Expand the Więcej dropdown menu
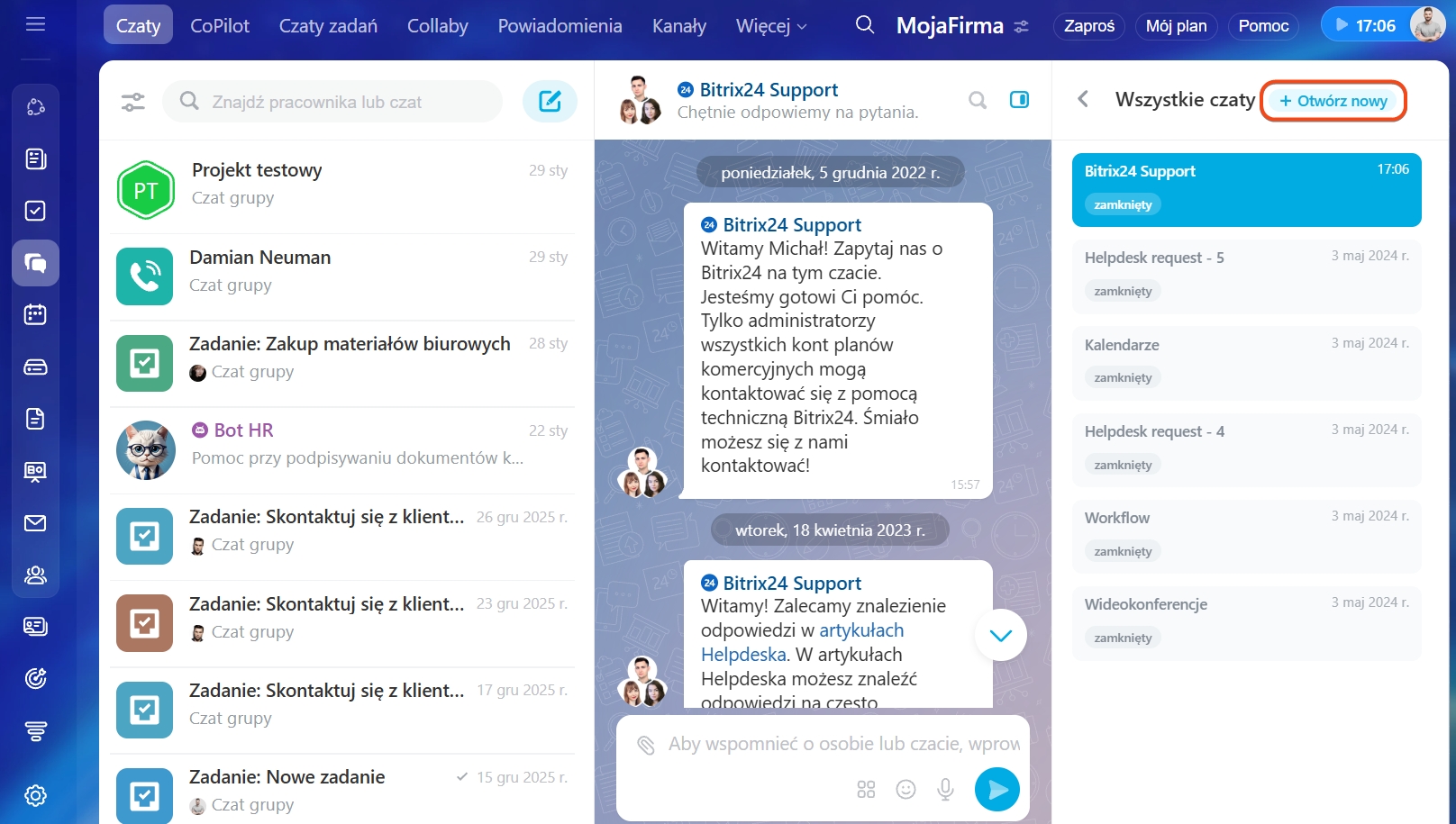The width and height of the screenshot is (1456, 824). point(771,26)
